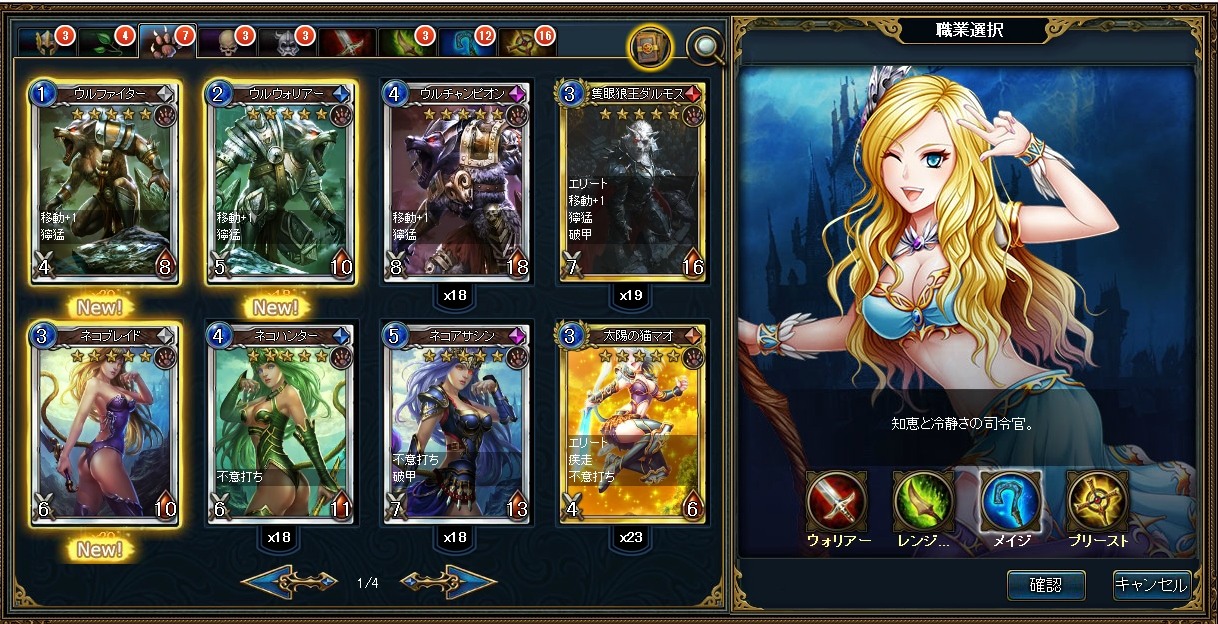
Task: Open the blue staff mage card tab
Action: point(467,41)
